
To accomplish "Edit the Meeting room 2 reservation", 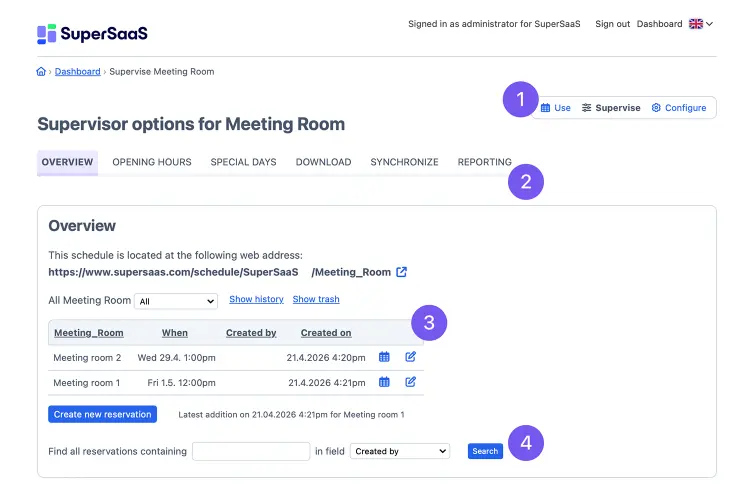I will (411, 357).
